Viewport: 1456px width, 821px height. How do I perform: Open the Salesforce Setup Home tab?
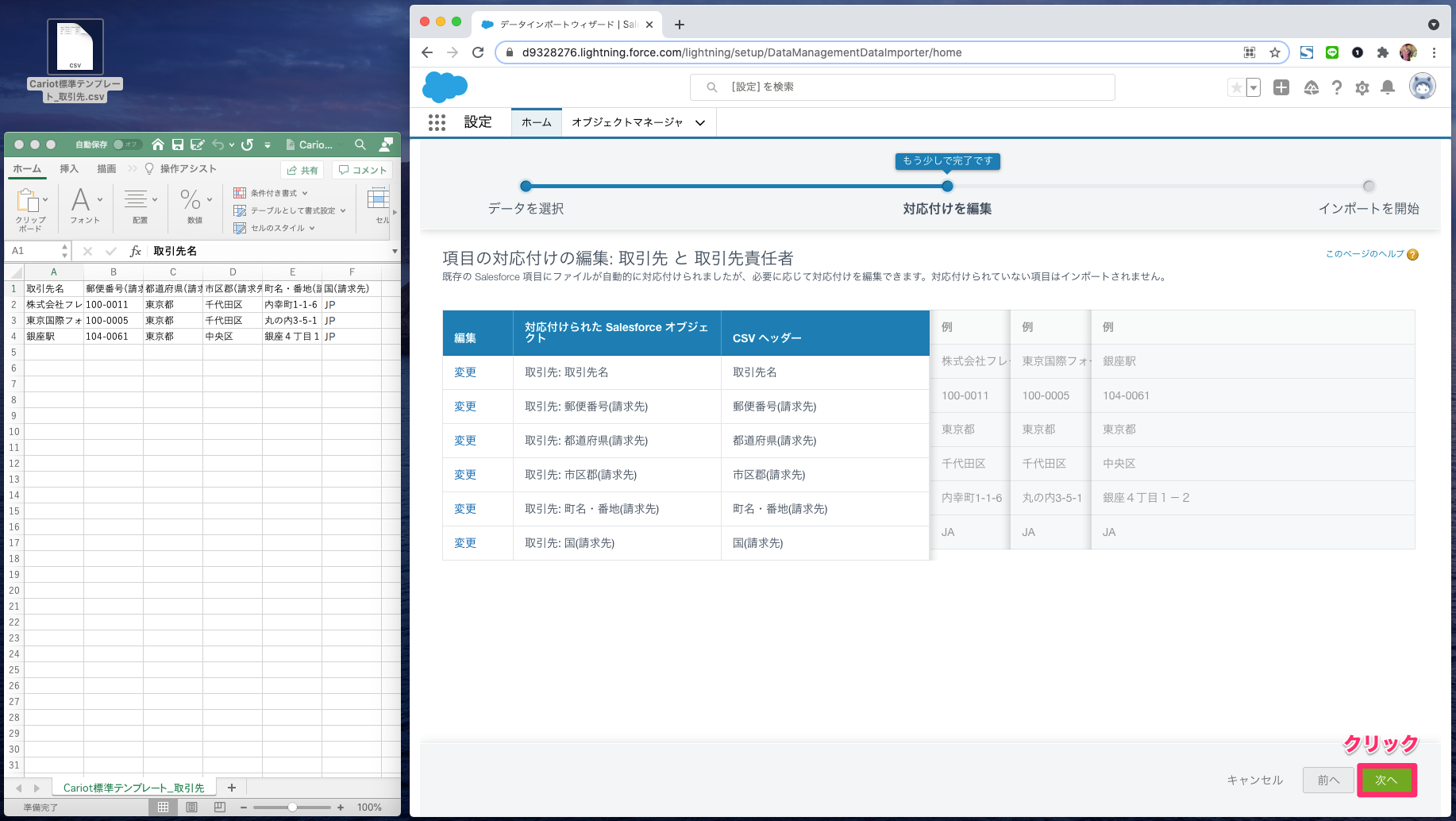coord(537,122)
